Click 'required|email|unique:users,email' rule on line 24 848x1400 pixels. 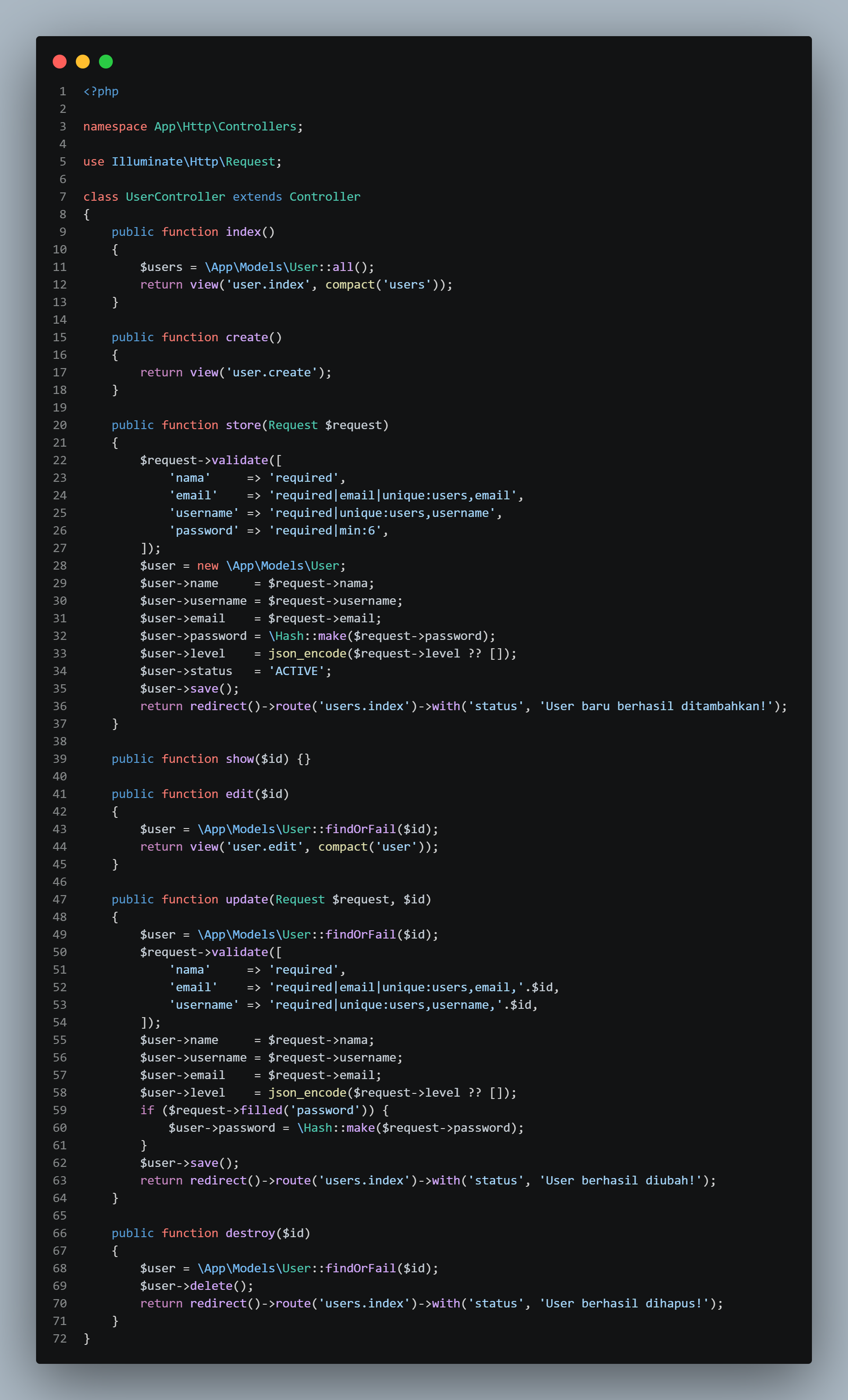[x=393, y=495]
